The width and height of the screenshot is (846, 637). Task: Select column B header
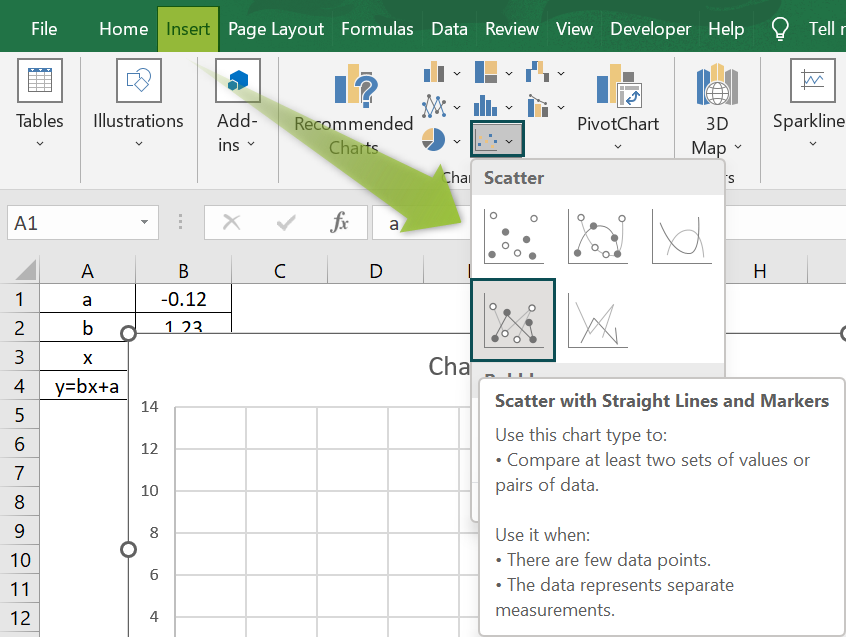pos(183,270)
